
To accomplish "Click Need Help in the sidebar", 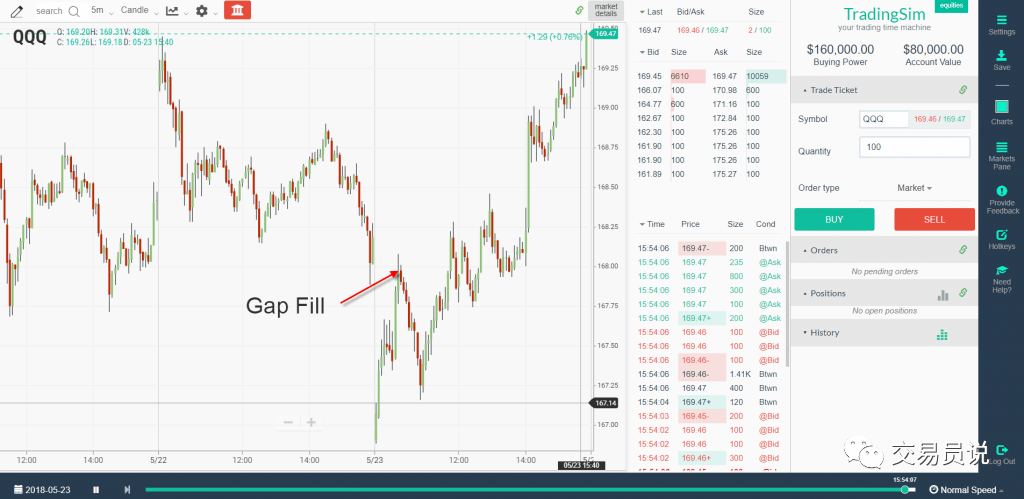I will 1002,279.
